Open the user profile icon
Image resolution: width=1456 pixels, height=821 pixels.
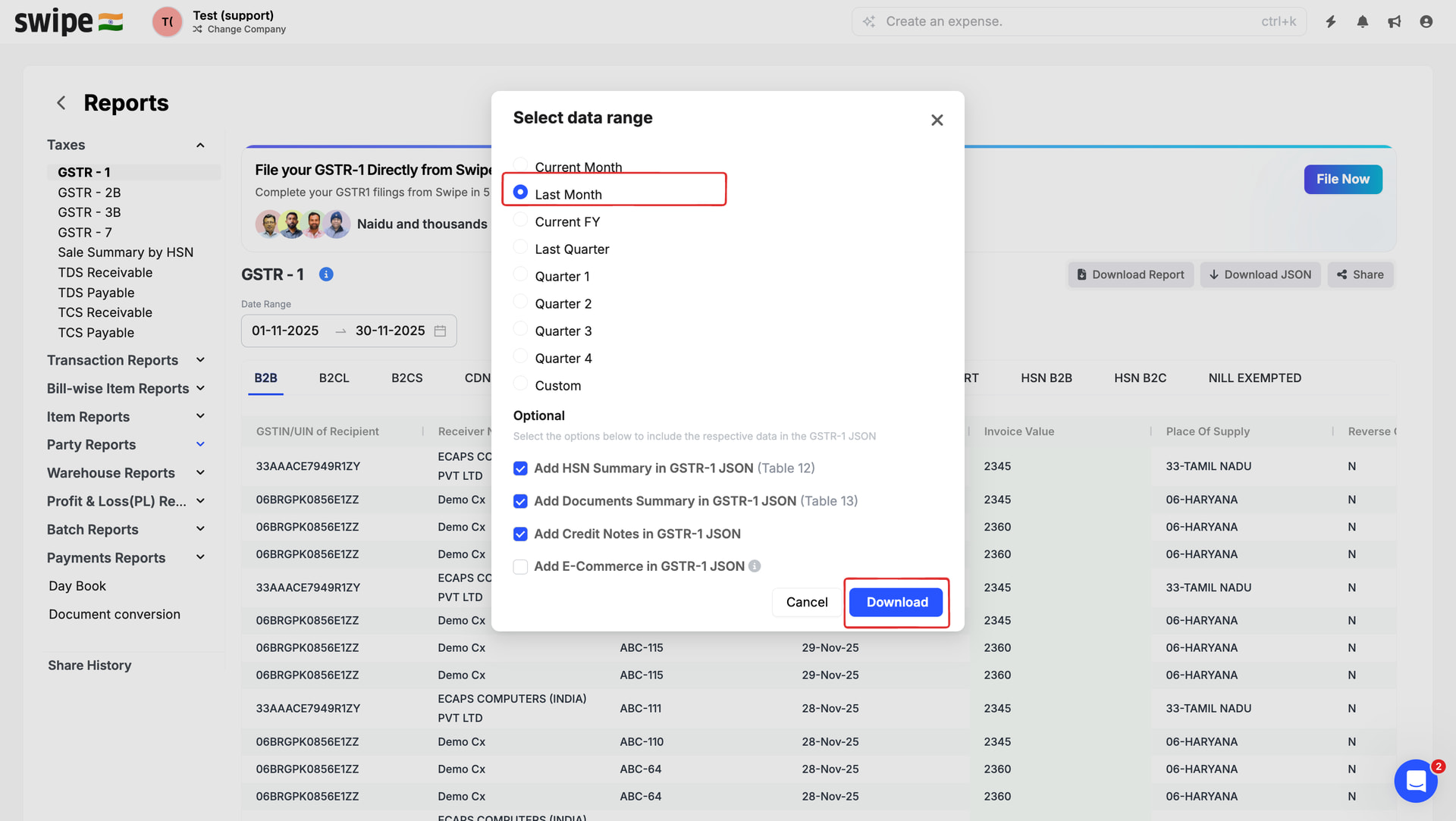click(1426, 22)
